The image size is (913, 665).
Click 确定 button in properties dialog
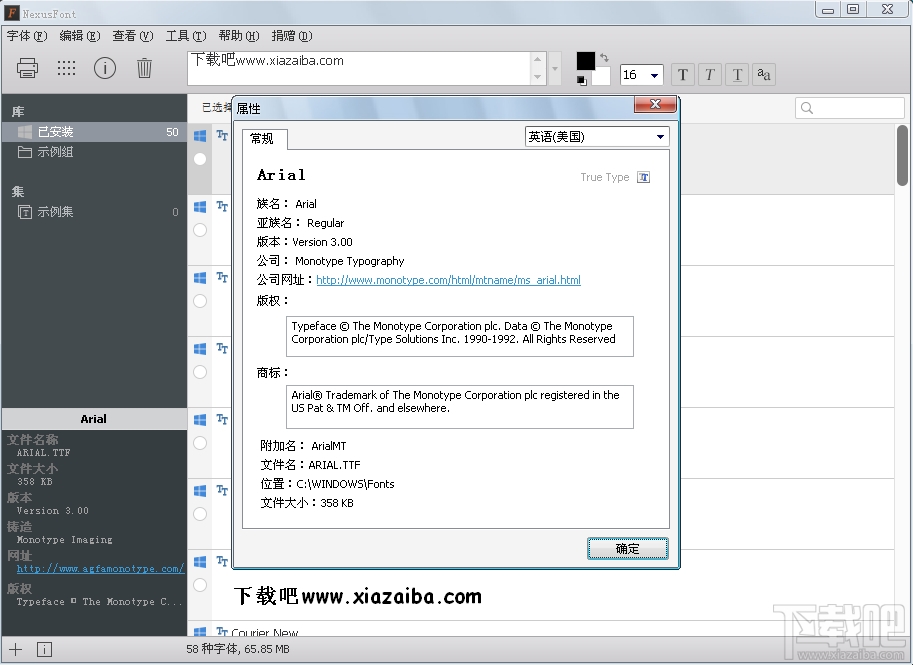[628, 549]
